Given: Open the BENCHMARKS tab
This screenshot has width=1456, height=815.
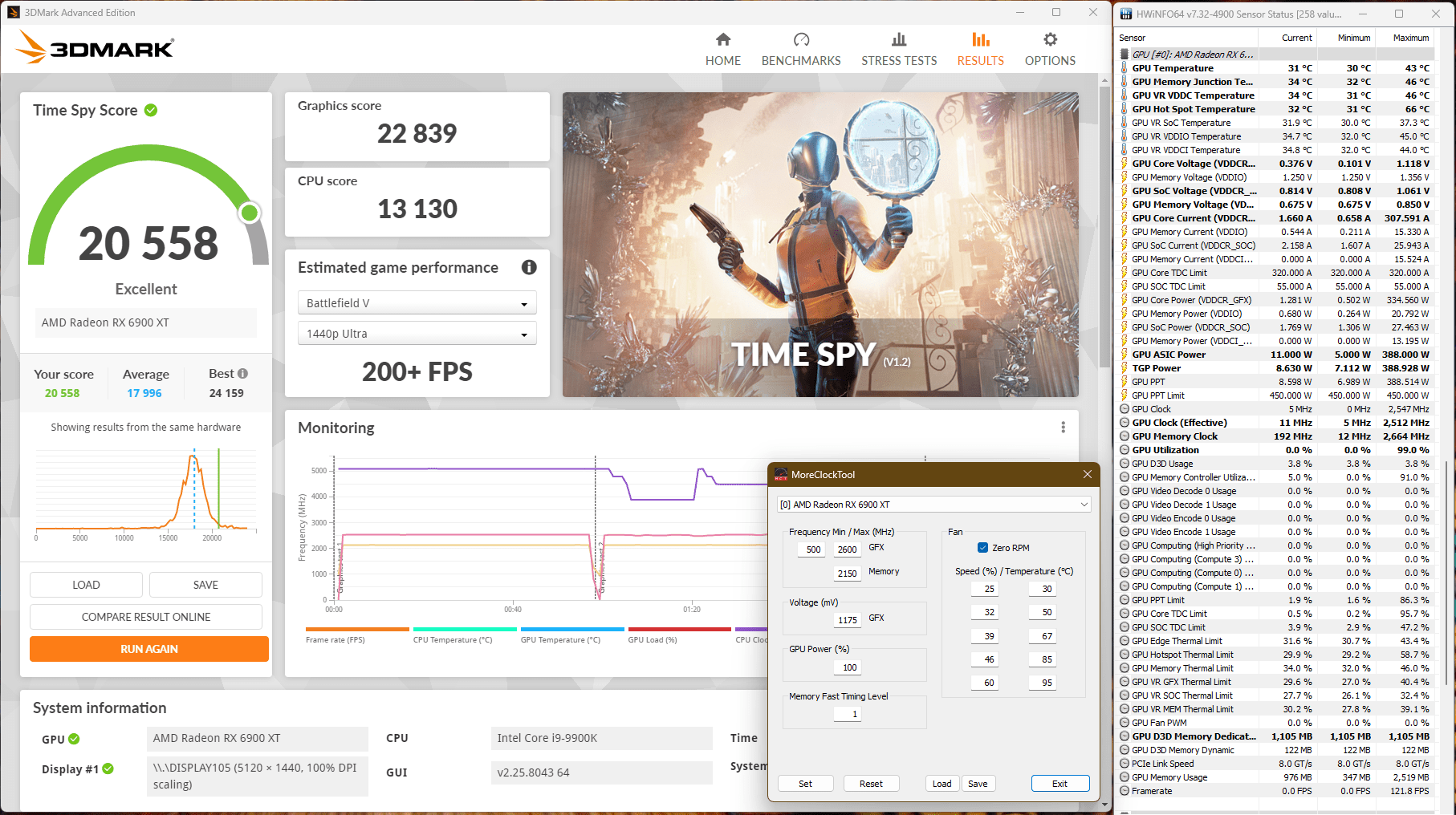Looking at the screenshot, I should click(801, 50).
